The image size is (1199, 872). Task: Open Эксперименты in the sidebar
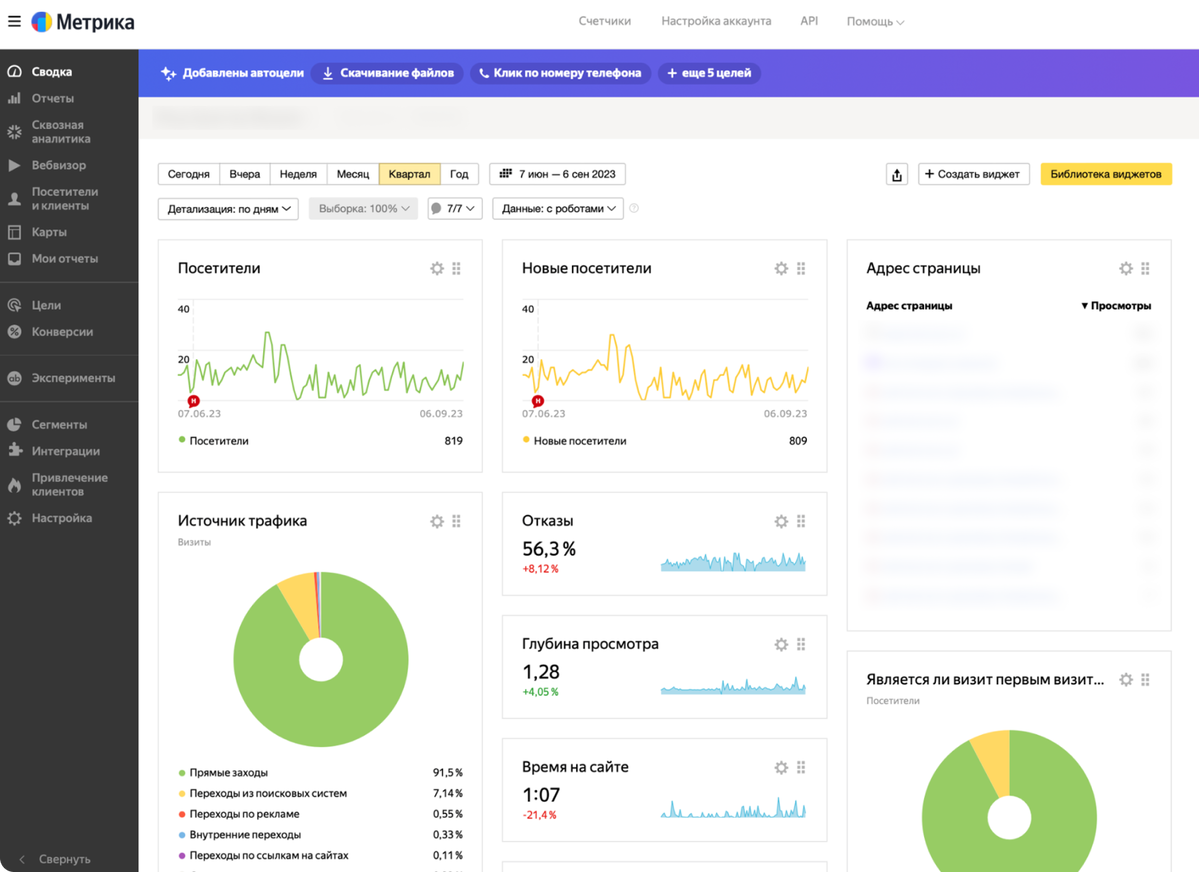tap(73, 378)
